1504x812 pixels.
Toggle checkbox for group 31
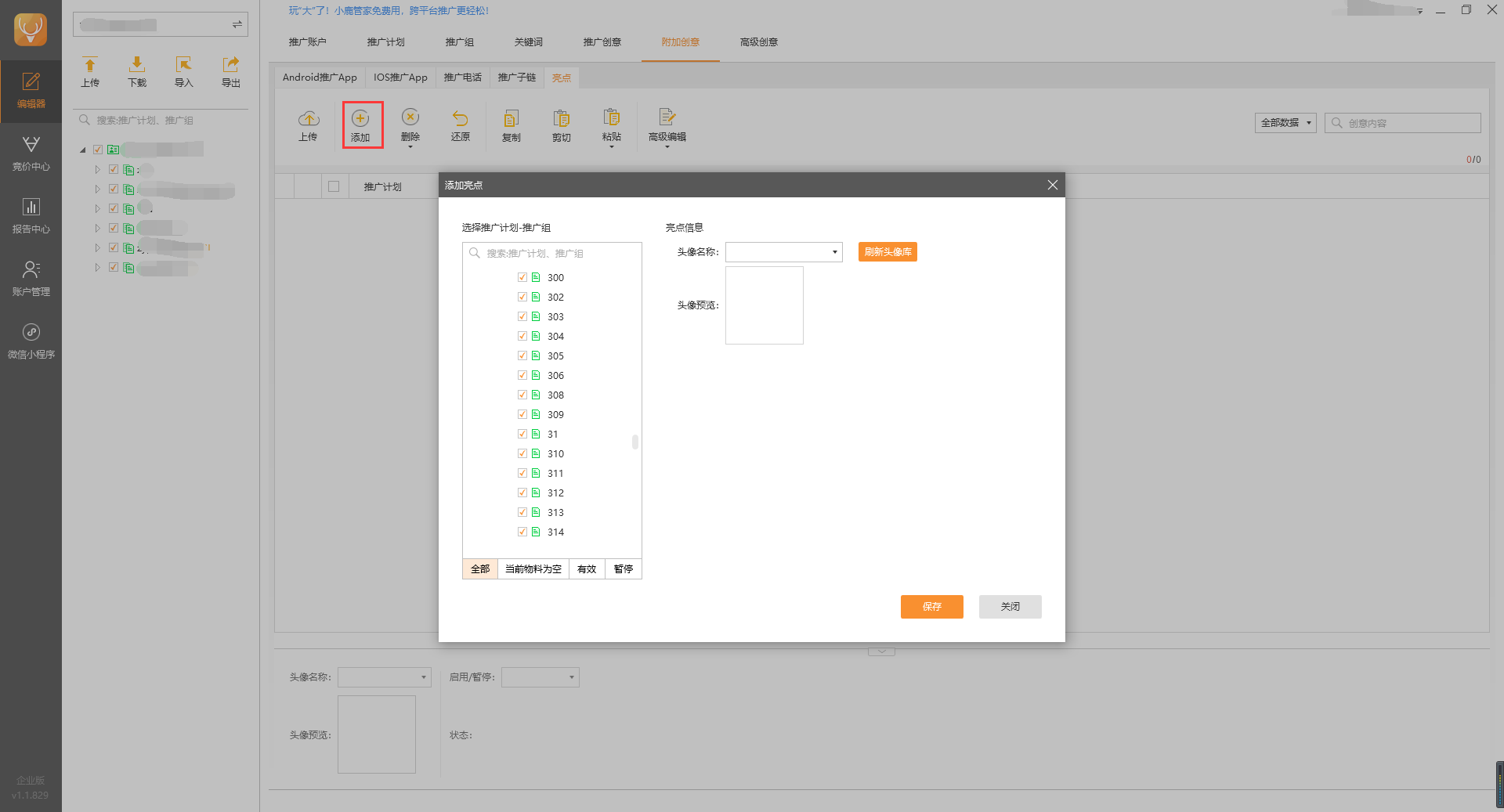[522, 434]
